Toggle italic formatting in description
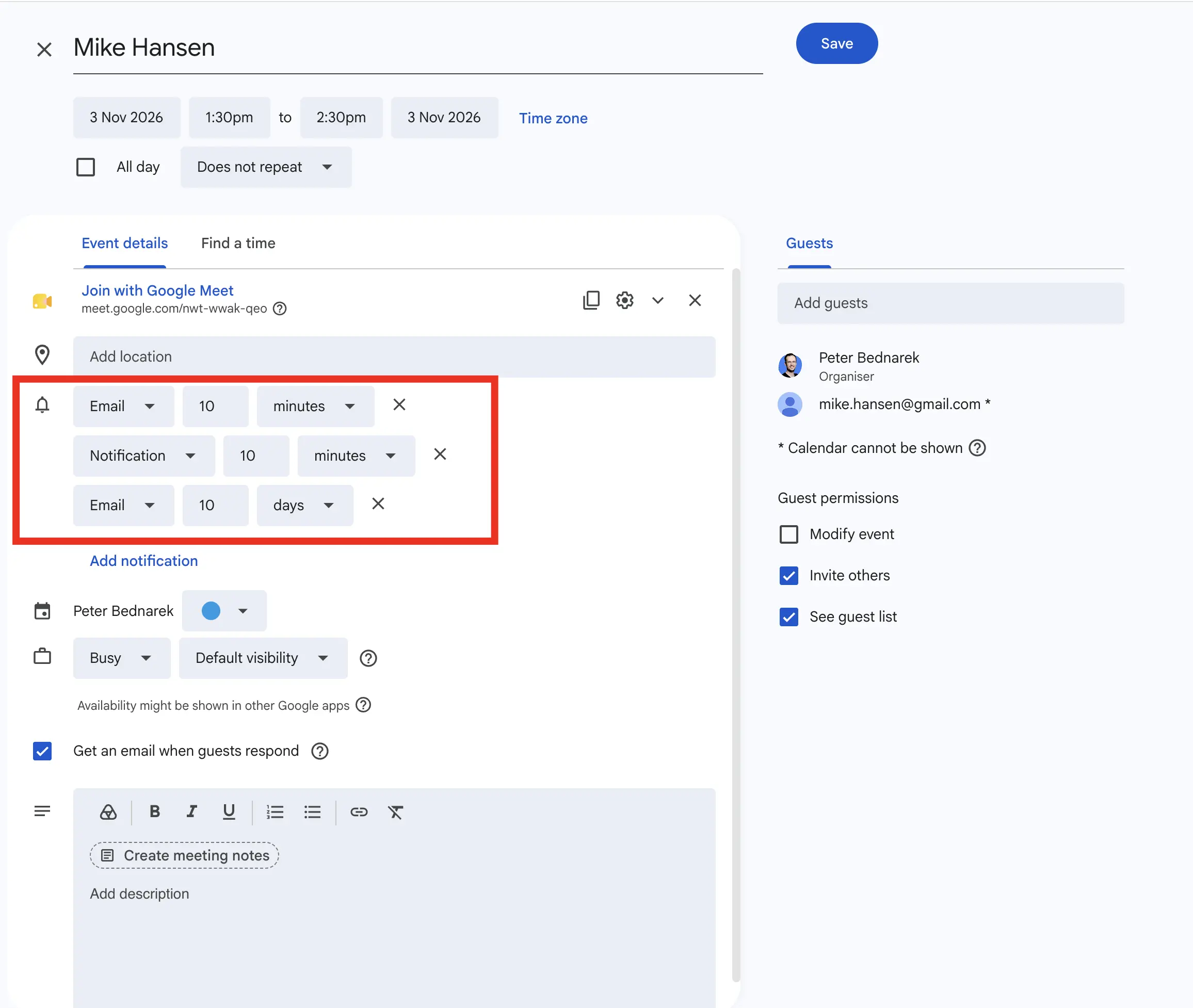Image resolution: width=1193 pixels, height=1008 pixels. pos(191,812)
